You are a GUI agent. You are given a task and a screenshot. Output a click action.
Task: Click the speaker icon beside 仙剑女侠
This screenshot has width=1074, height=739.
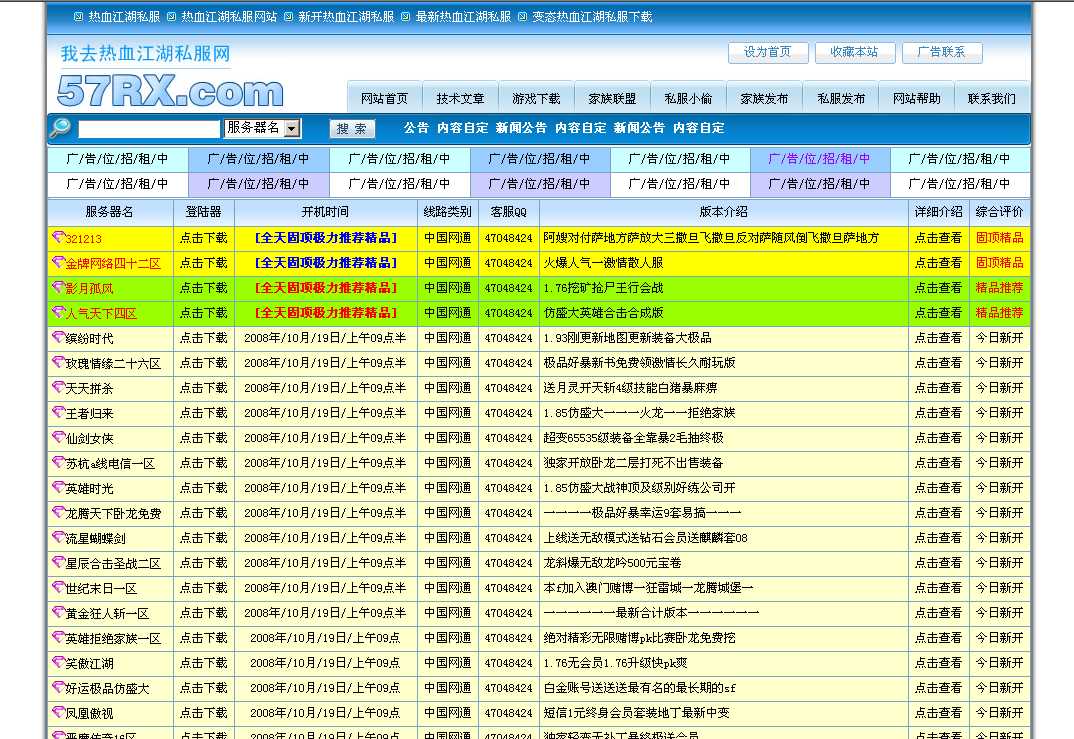tap(56, 438)
